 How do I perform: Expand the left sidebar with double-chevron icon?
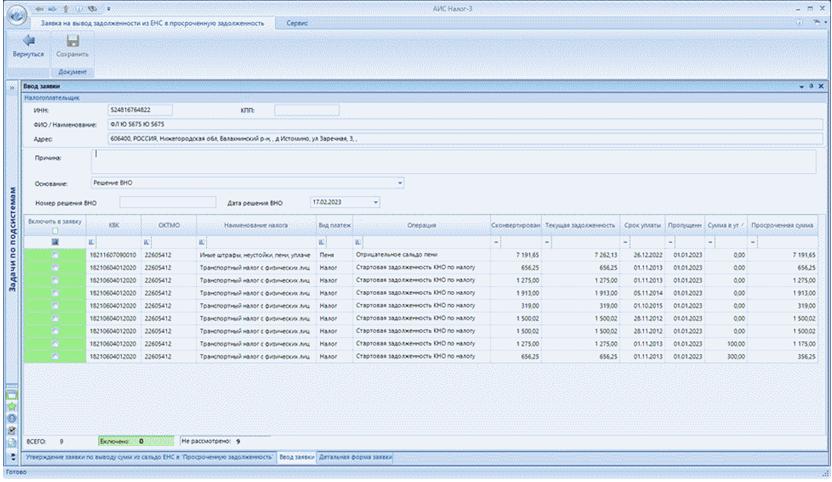click(12, 89)
